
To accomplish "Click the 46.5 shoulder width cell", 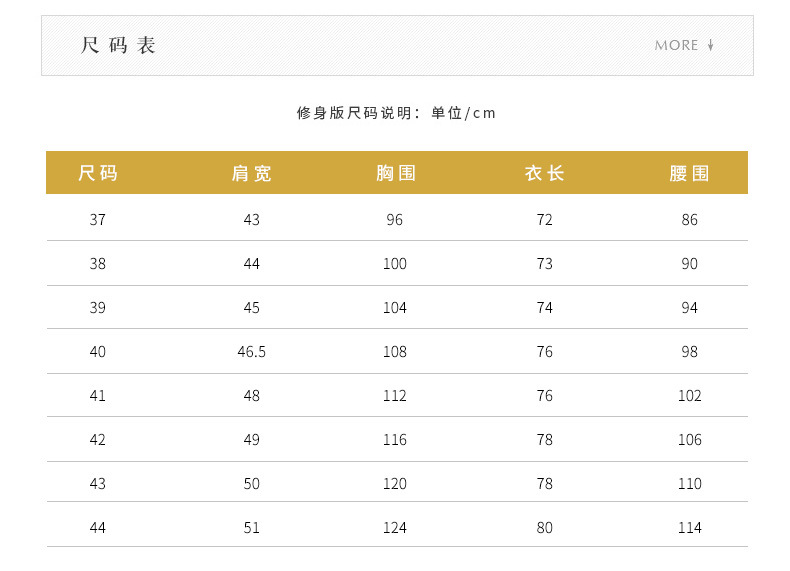I will click(x=251, y=351).
